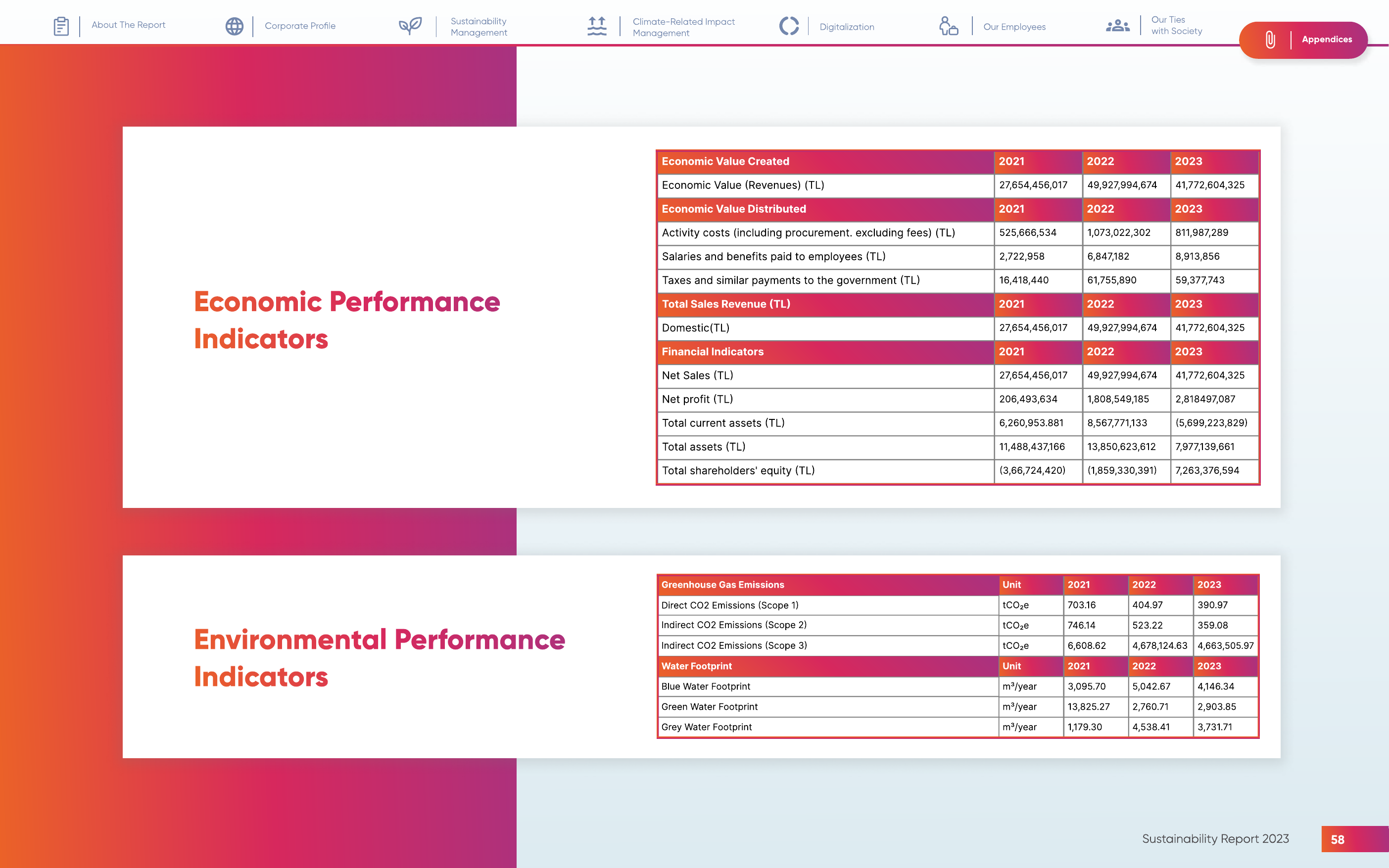
Task: Click Total current assets (TL) label
Action: [x=723, y=423]
